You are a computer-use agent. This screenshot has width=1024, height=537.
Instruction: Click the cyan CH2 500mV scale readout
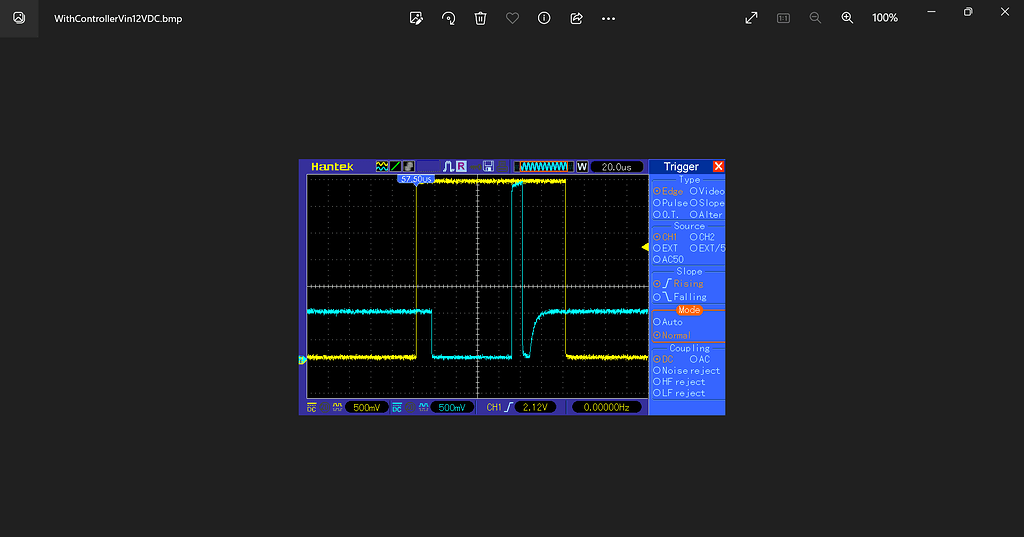[x=451, y=408]
